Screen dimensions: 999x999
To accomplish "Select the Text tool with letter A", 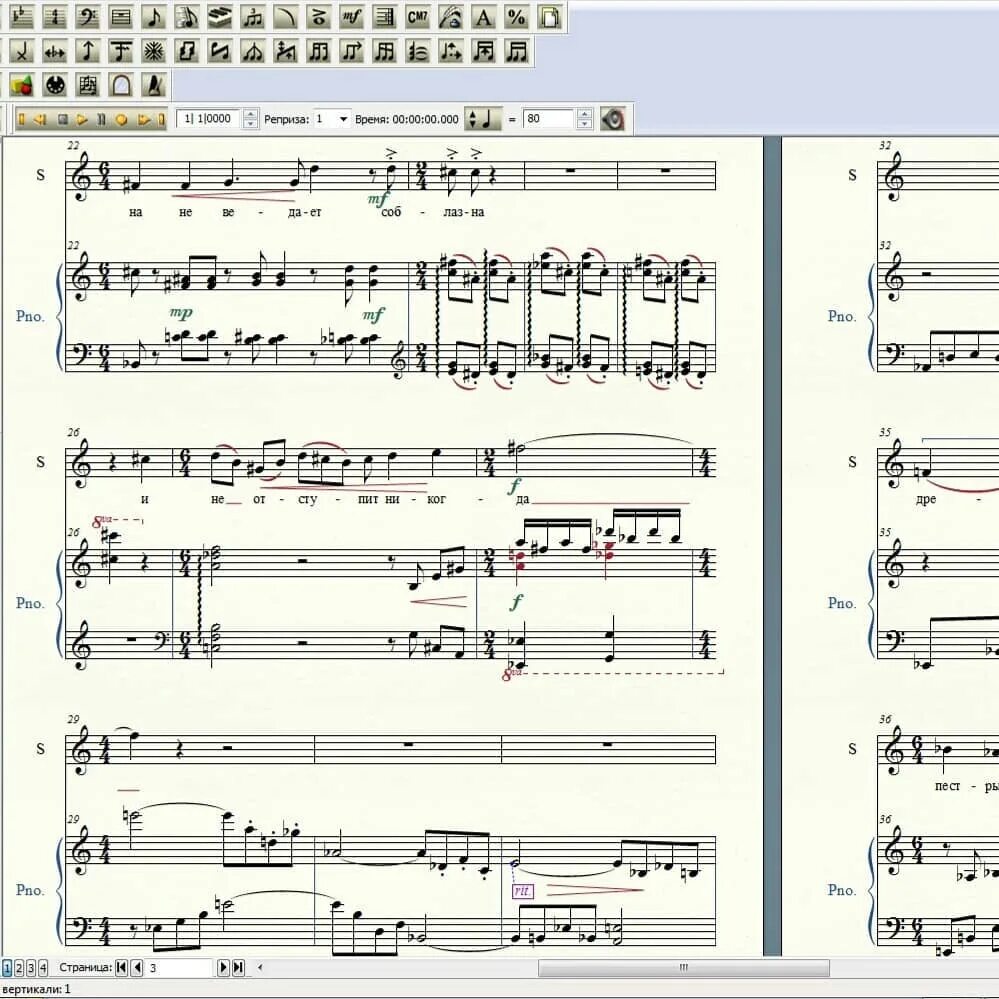I will (484, 17).
